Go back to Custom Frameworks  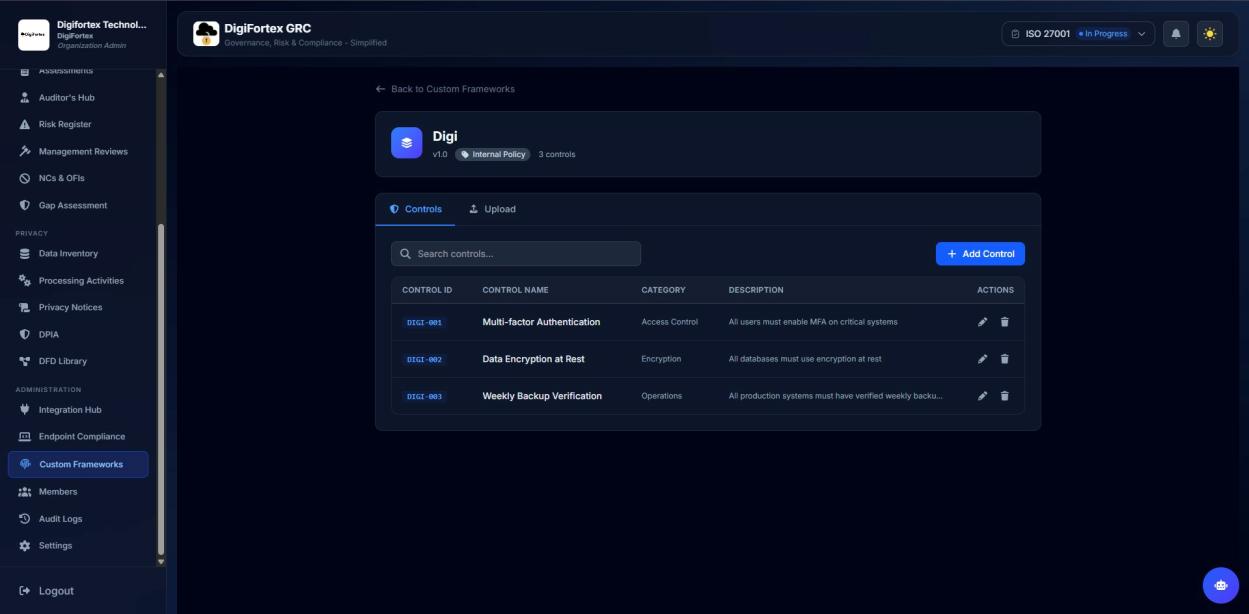coord(445,89)
